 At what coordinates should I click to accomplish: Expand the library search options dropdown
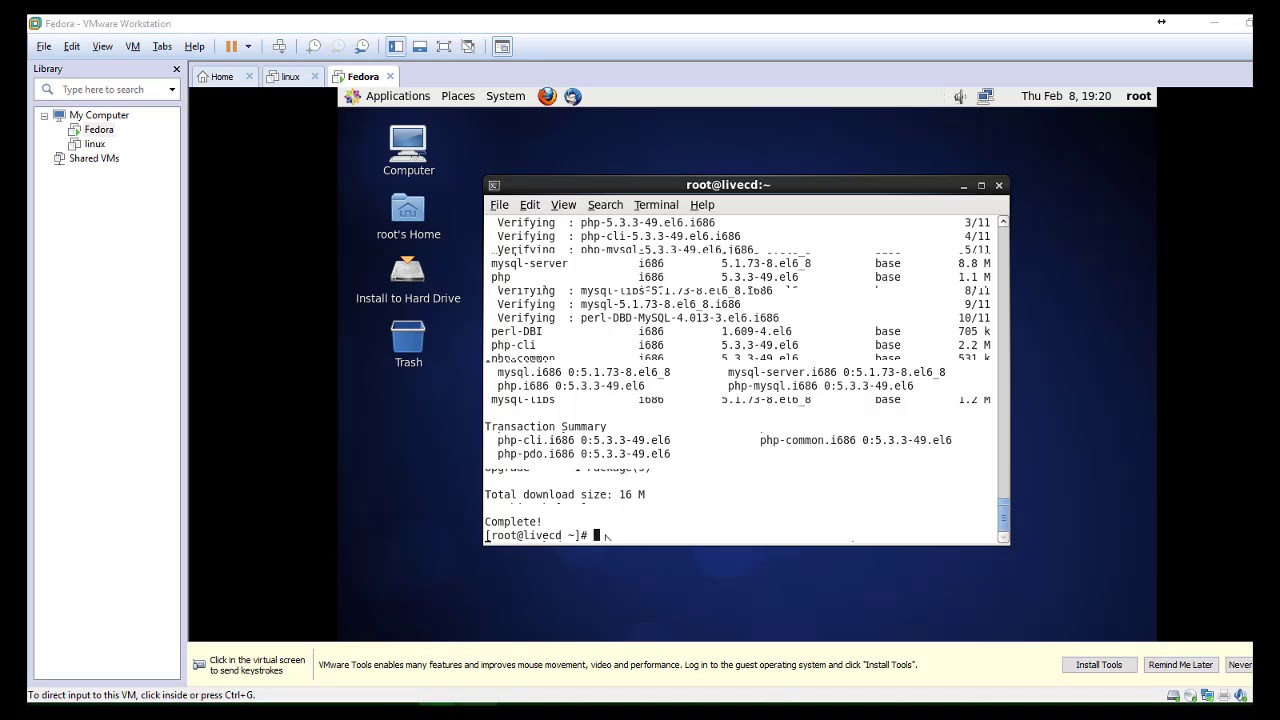[172, 90]
